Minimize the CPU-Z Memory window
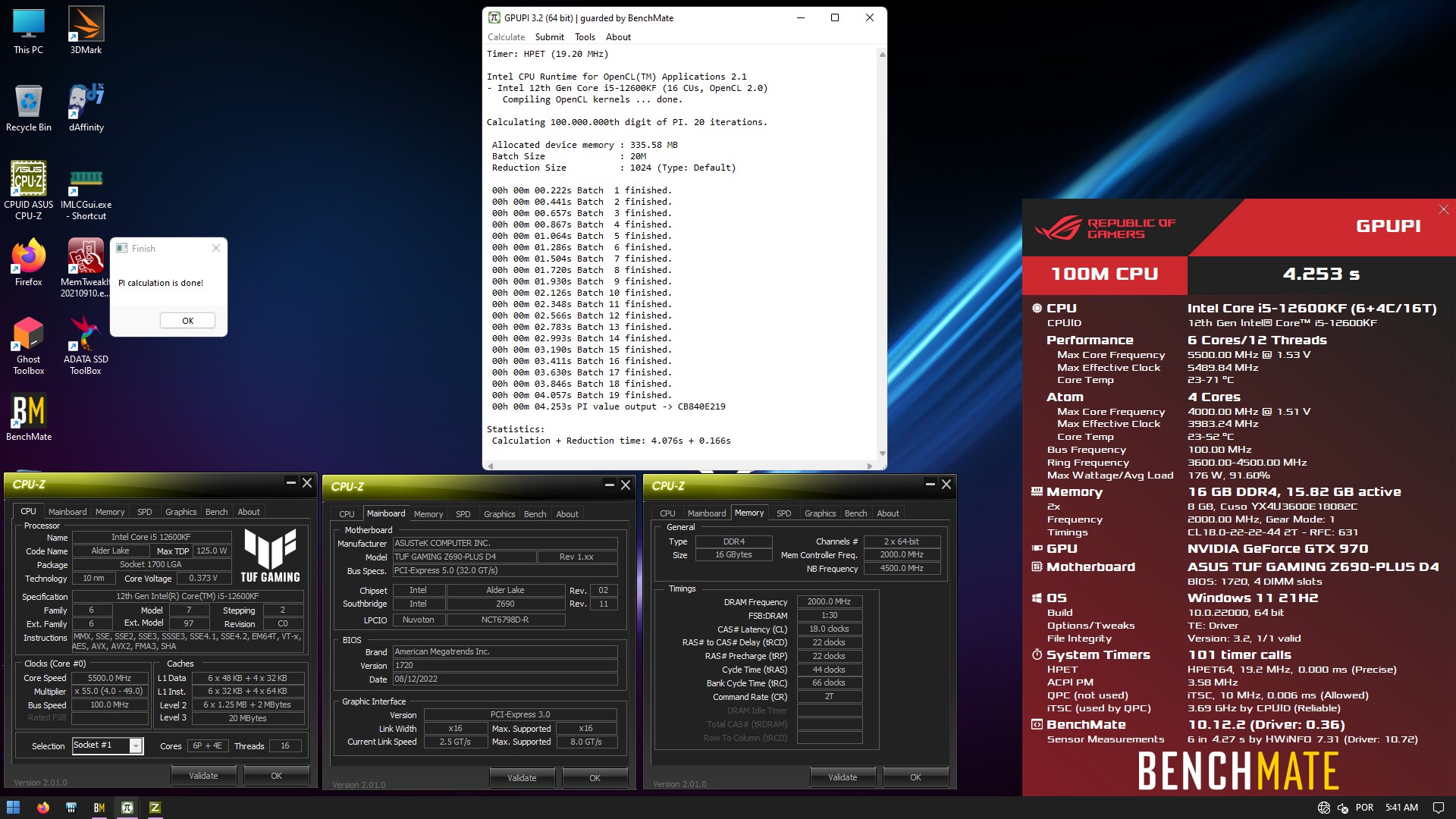Viewport: 1456px width, 819px height. click(930, 484)
